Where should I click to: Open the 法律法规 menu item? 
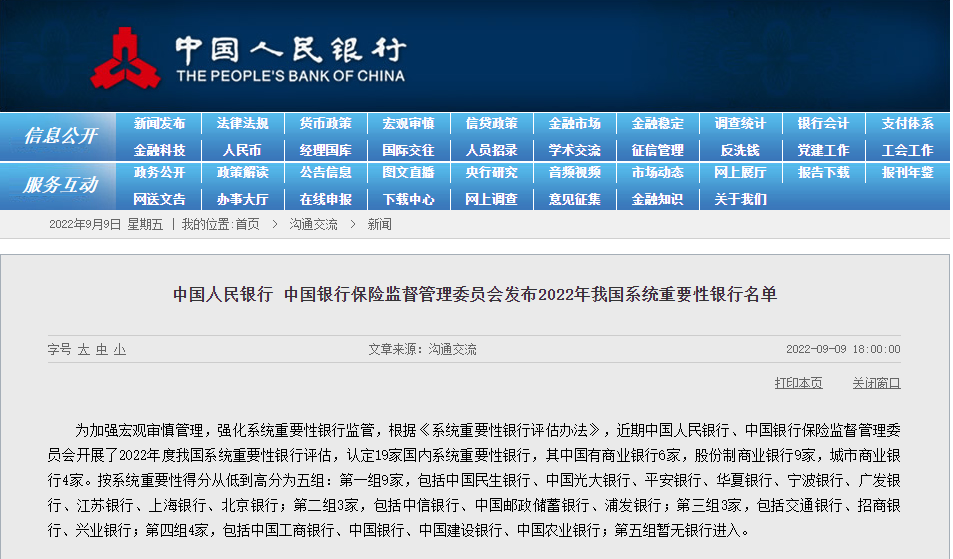243,123
